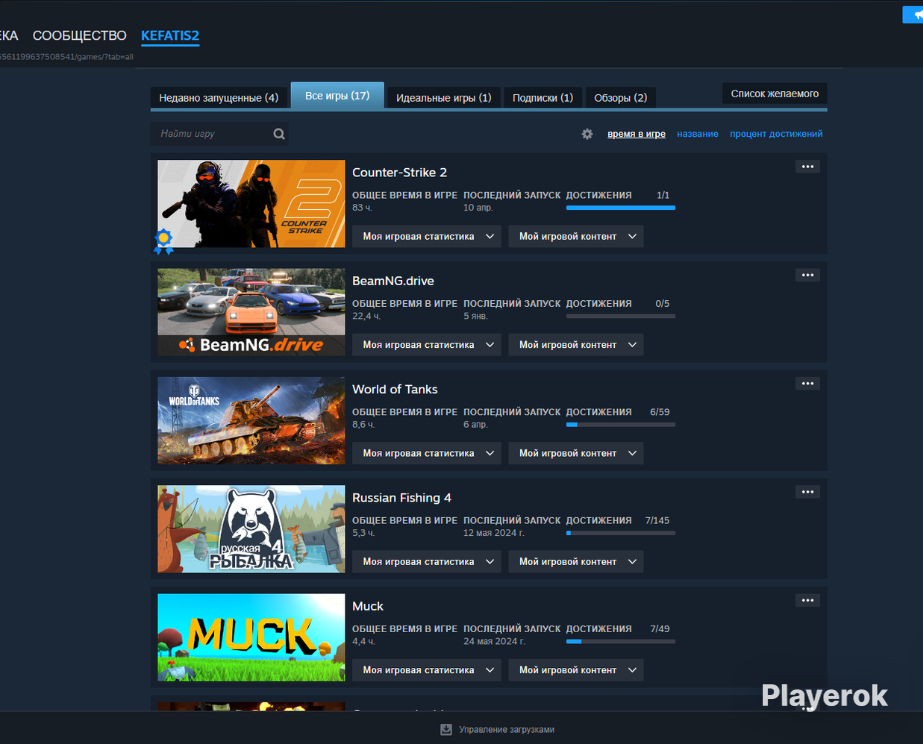
Task: Click Russian Fishing 4 achievements progress bar
Action: (x=620, y=533)
